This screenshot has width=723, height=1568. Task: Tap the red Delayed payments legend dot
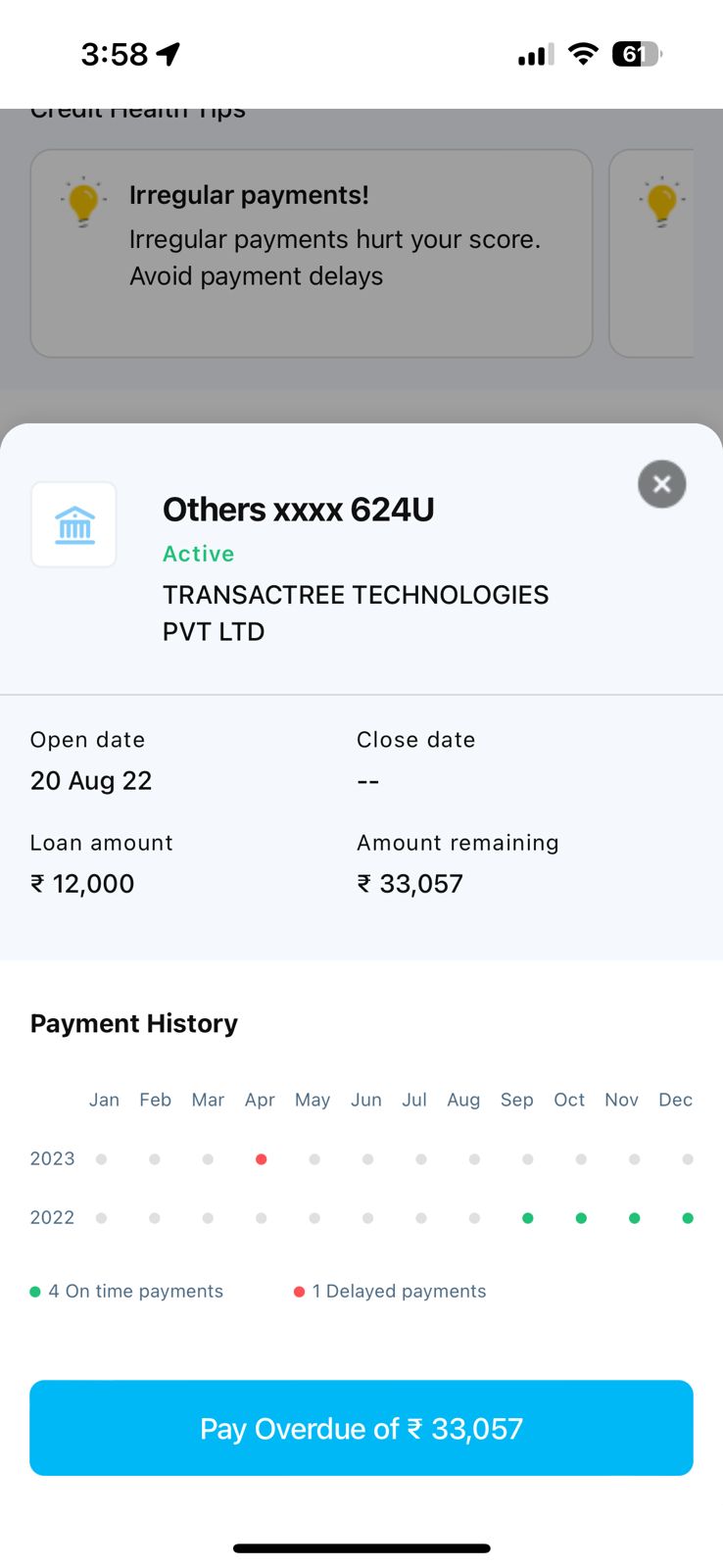click(x=299, y=1292)
